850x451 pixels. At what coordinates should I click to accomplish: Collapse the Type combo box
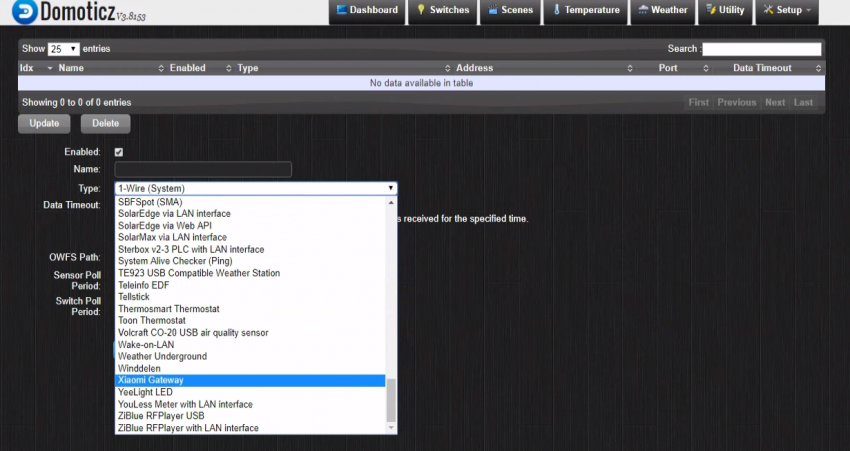point(256,189)
